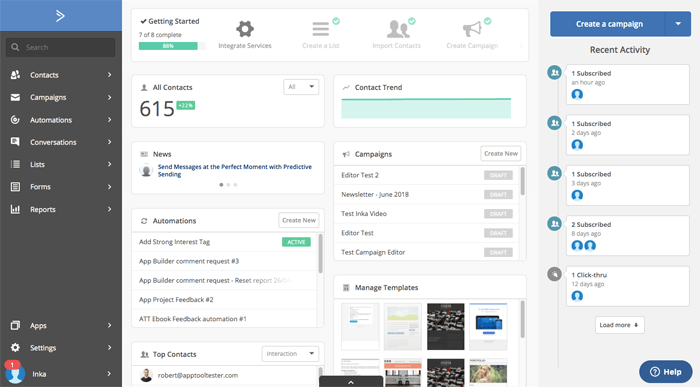The image size is (700, 387).
Task: Click the Create Campaign megaphone step icon
Action: point(472,29)
